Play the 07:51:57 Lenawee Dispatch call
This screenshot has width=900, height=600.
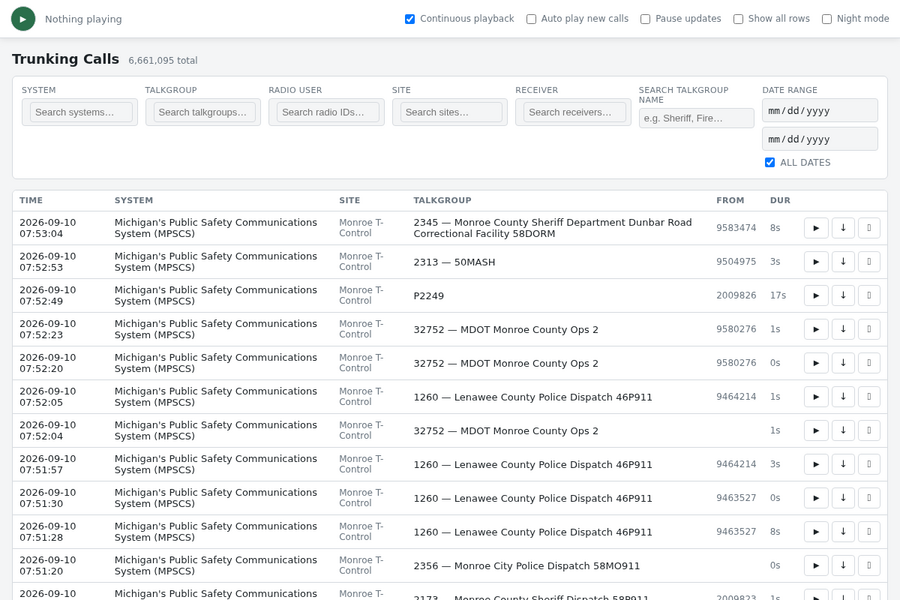click(x=816, y=464)
